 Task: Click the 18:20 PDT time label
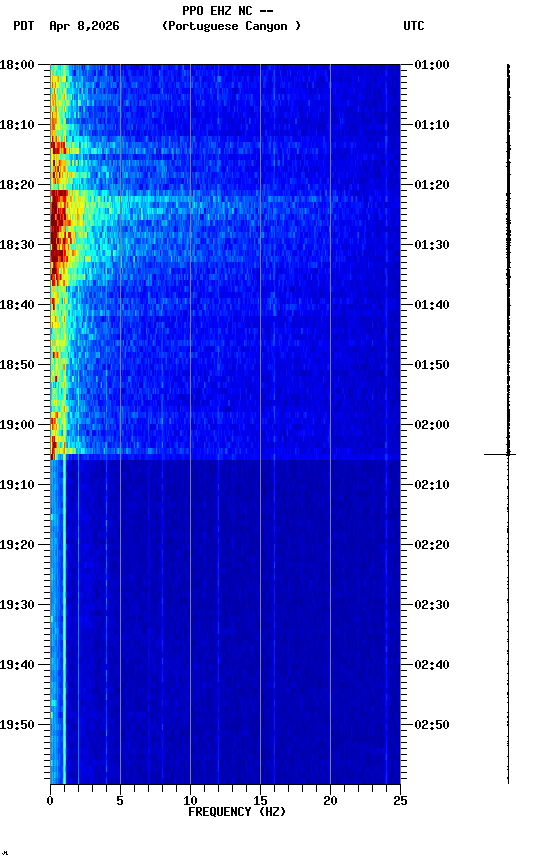(17, 185)
